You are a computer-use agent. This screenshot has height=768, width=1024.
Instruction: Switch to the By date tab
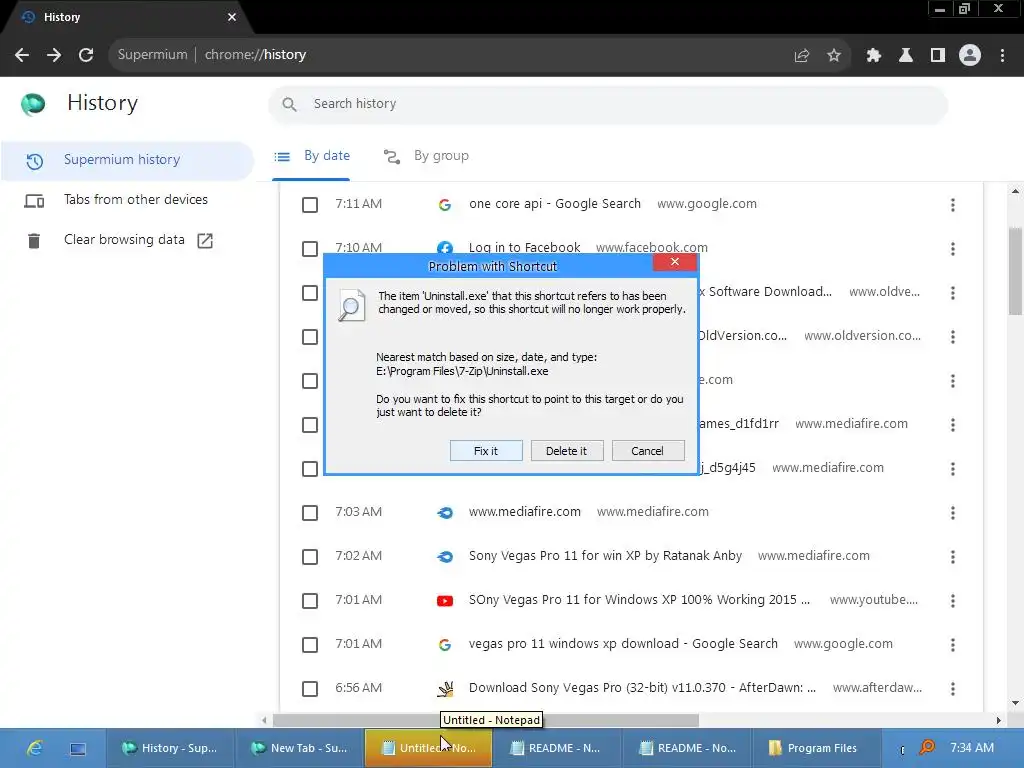pyautogui.click(x=312, y=156)
